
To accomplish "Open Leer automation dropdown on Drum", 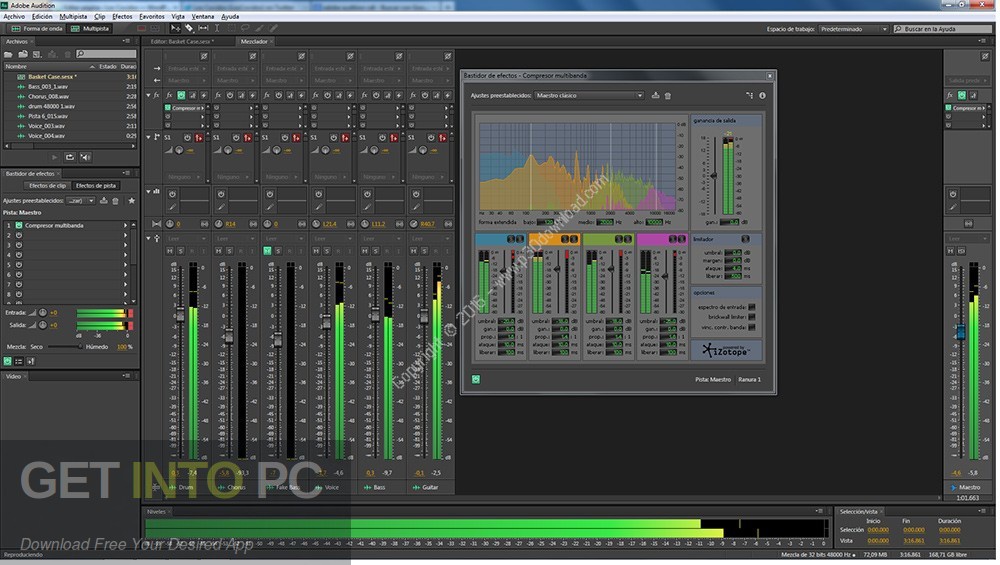I will pos(186,239).
